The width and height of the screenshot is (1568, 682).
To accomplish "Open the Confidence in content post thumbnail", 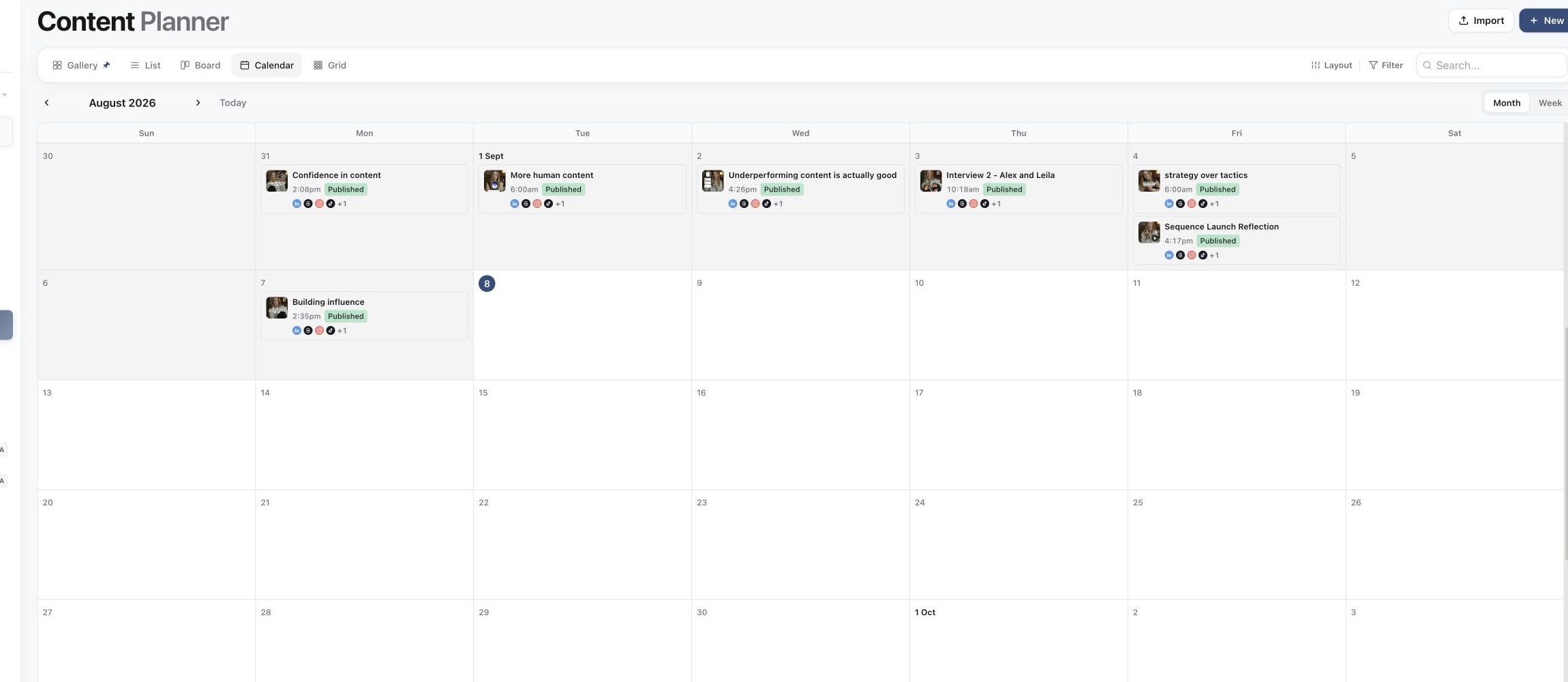I will coord(277,181).
